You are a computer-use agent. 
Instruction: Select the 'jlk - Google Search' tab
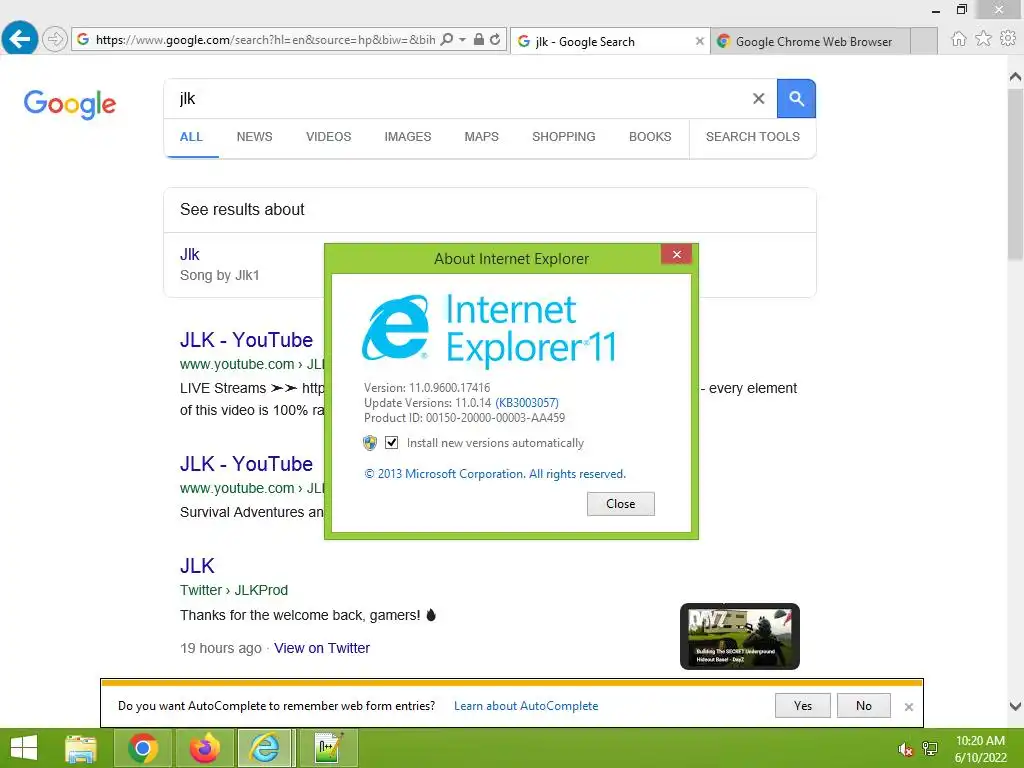[610, 41]
